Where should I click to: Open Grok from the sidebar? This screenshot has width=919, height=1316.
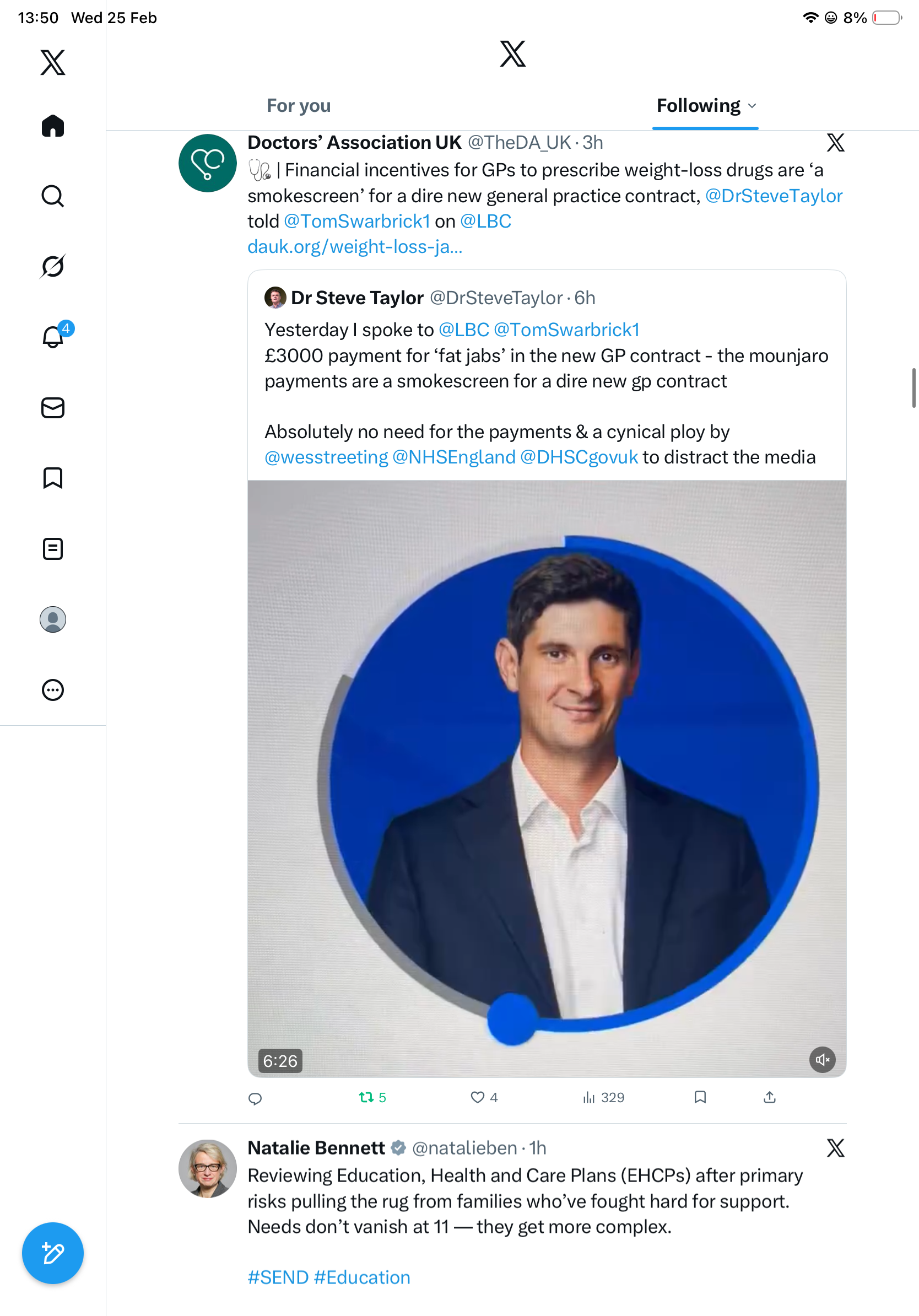pos(53,267)
